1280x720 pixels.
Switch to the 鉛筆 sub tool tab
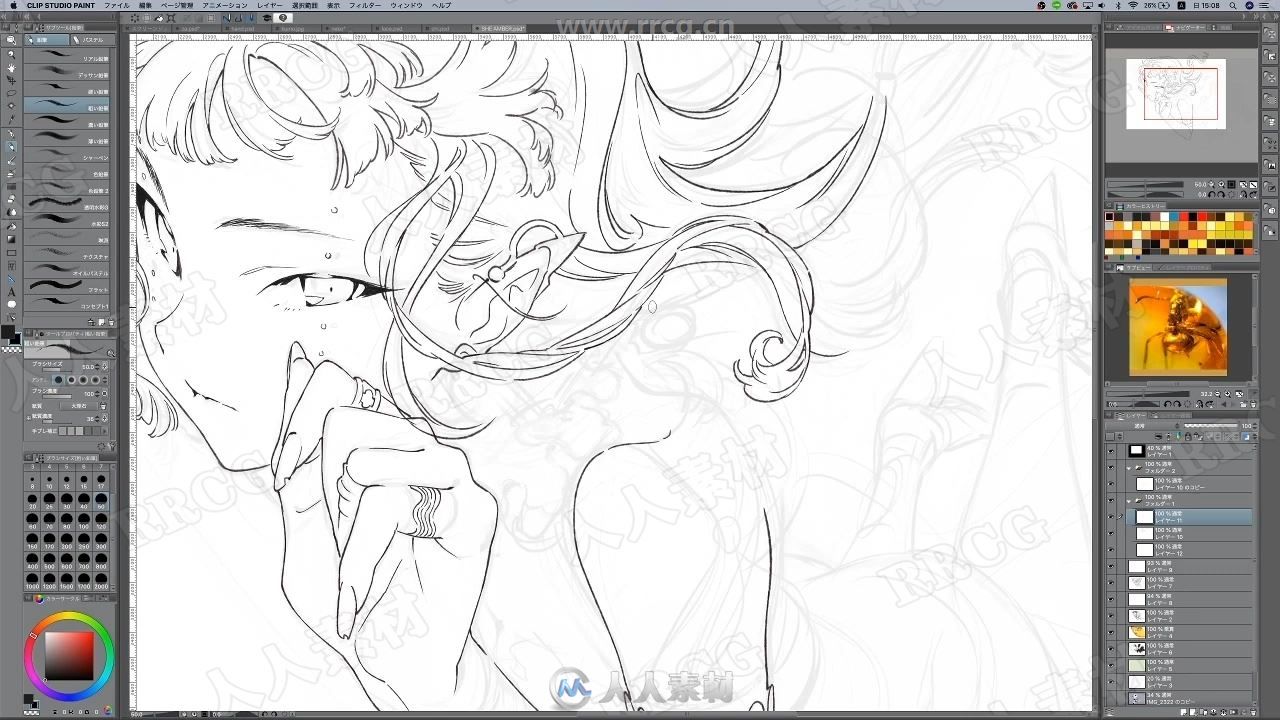click(47, 40)
